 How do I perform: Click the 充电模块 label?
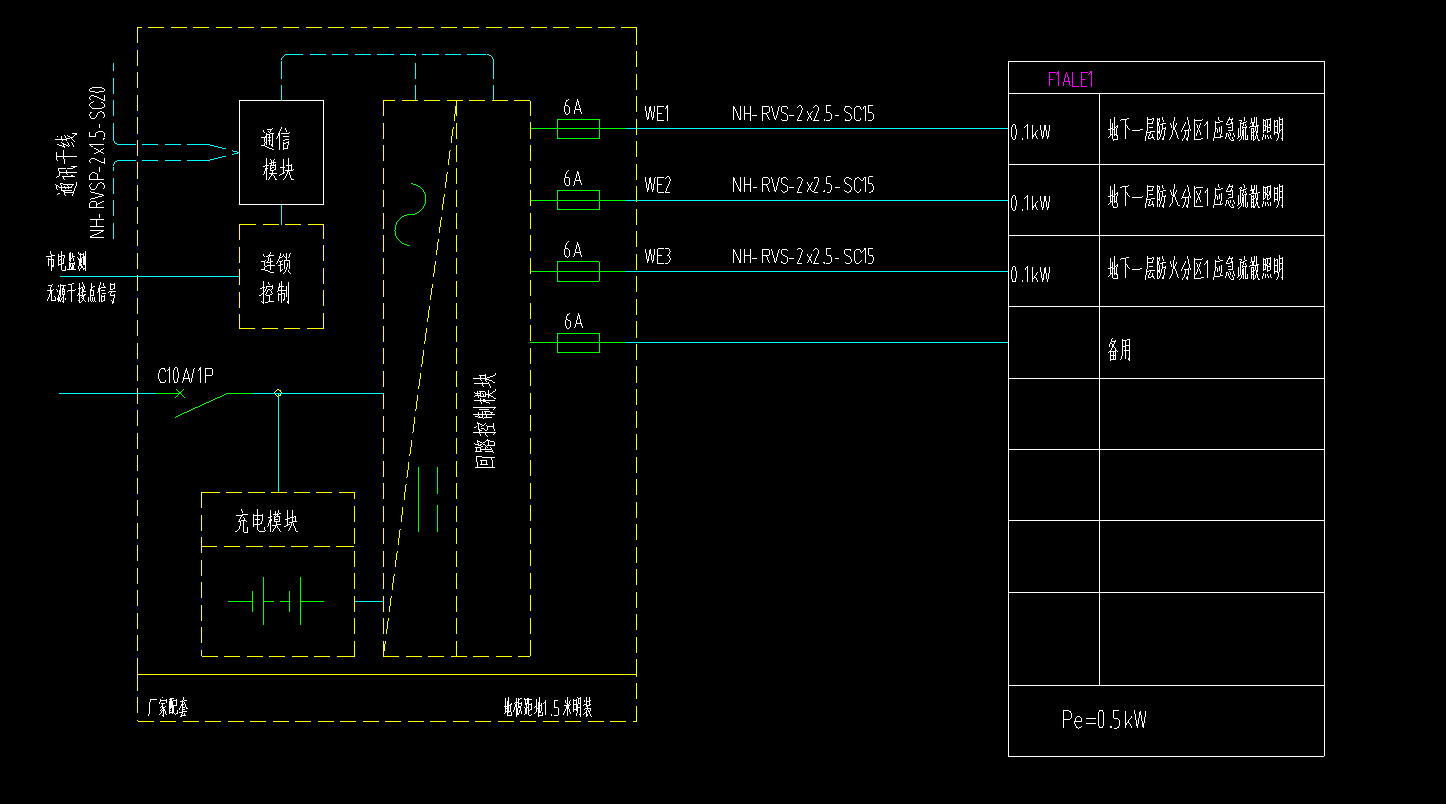(267, 522)
